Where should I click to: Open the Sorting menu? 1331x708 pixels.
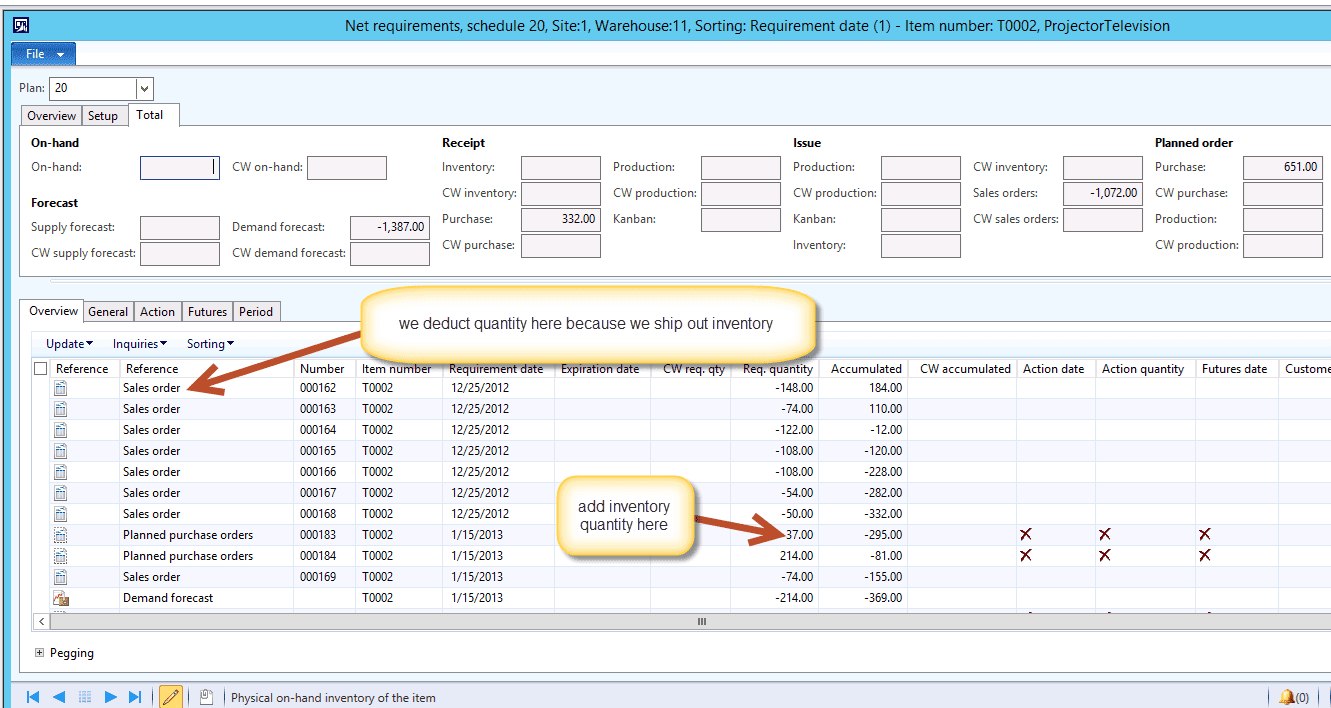(209, 343)
